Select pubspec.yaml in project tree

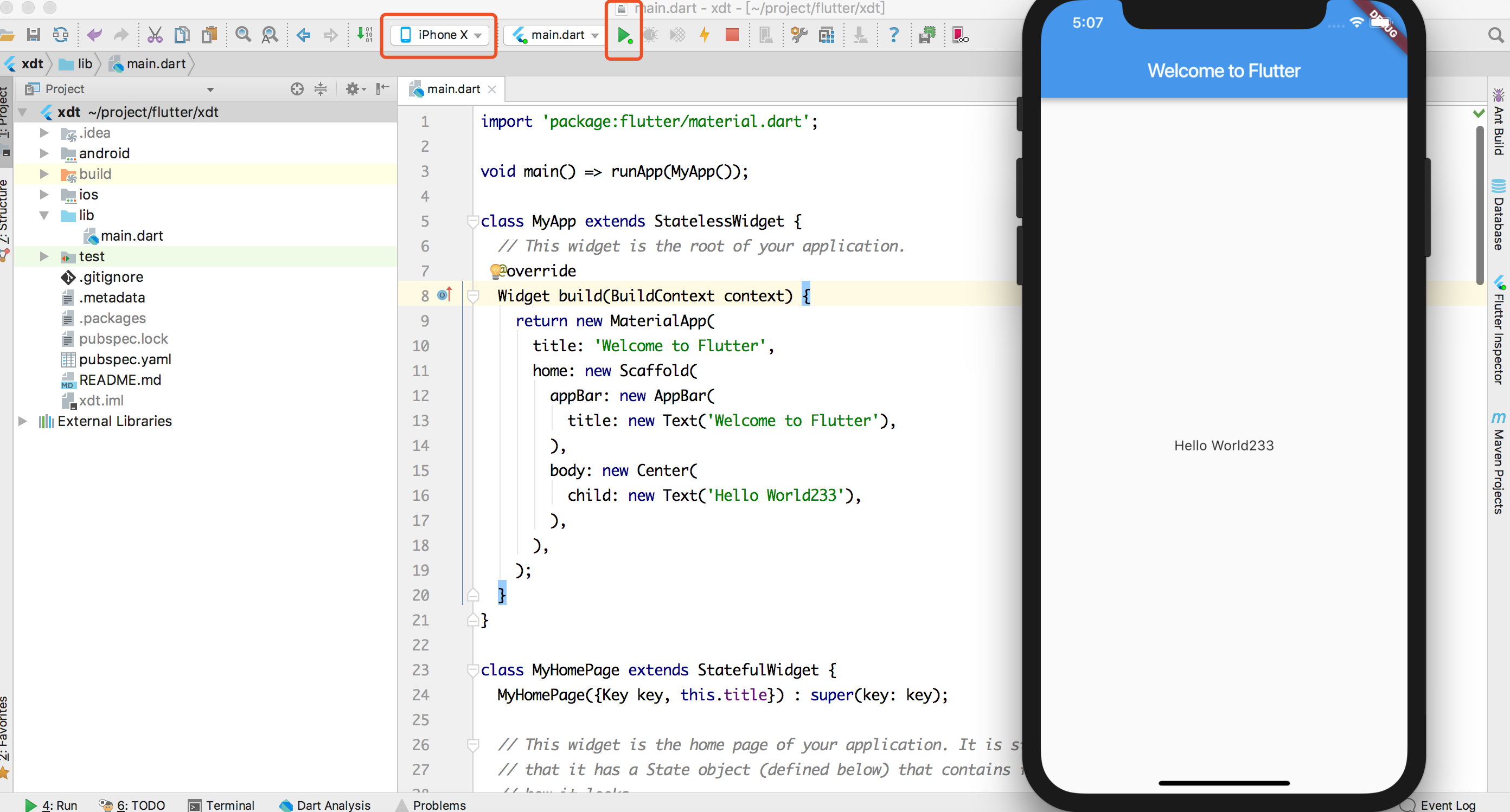pos(116,360)
